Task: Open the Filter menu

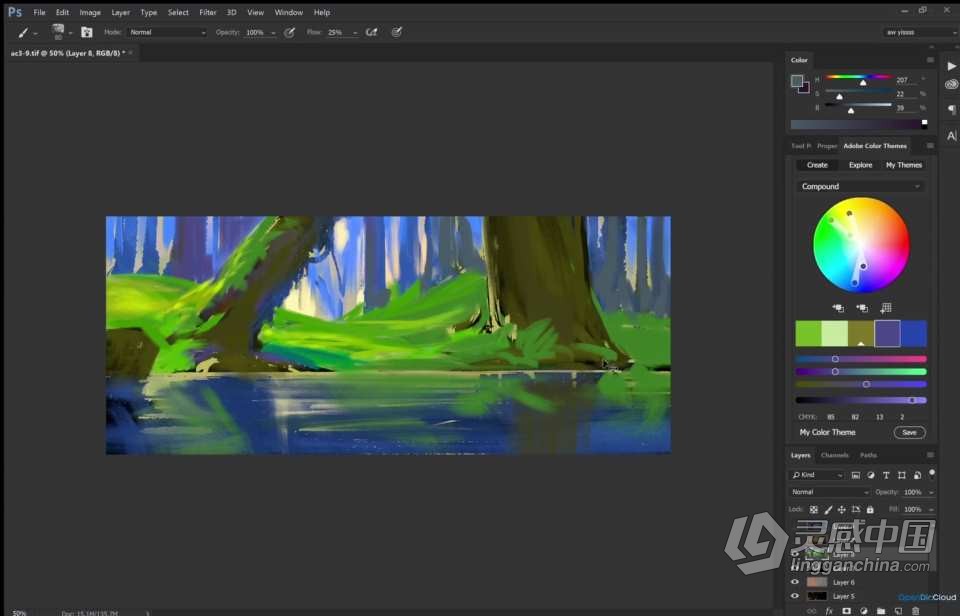Action: (x=208, y=12)
